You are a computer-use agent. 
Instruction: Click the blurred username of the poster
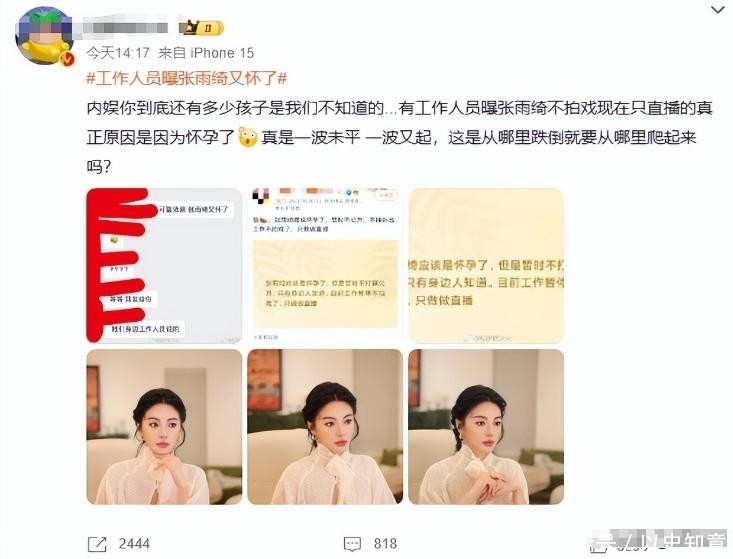pos(125,28)
